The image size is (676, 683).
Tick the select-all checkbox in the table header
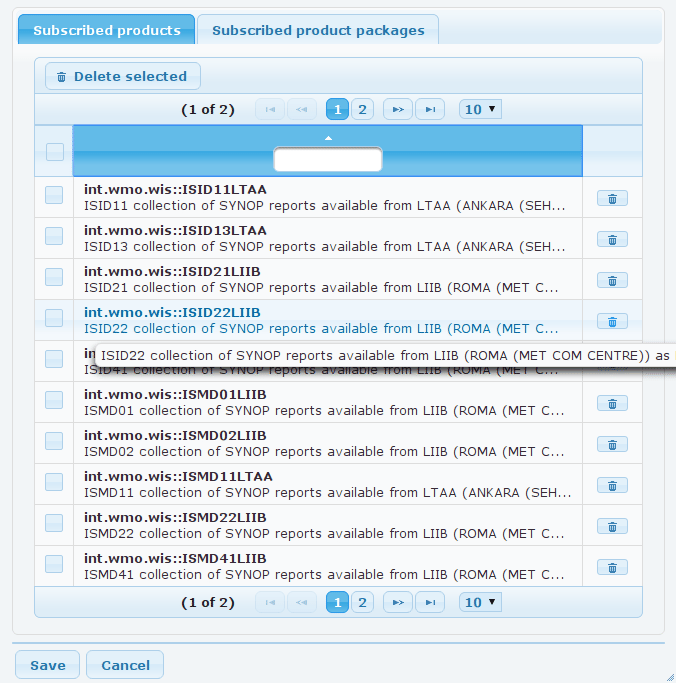coord(55,152)
